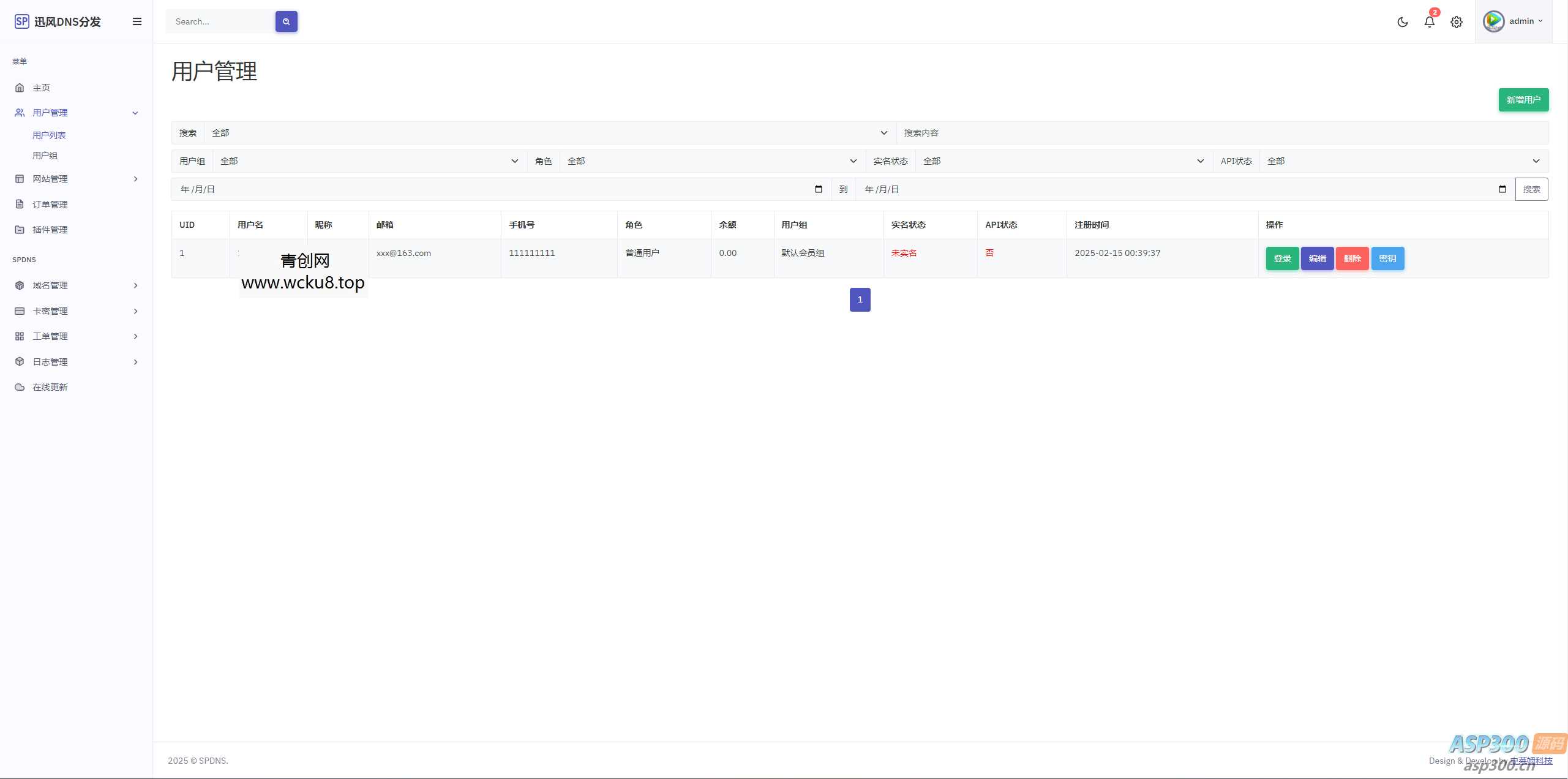
Task: Open end date calendar picker icon
Action: (x=1502, y=189)
